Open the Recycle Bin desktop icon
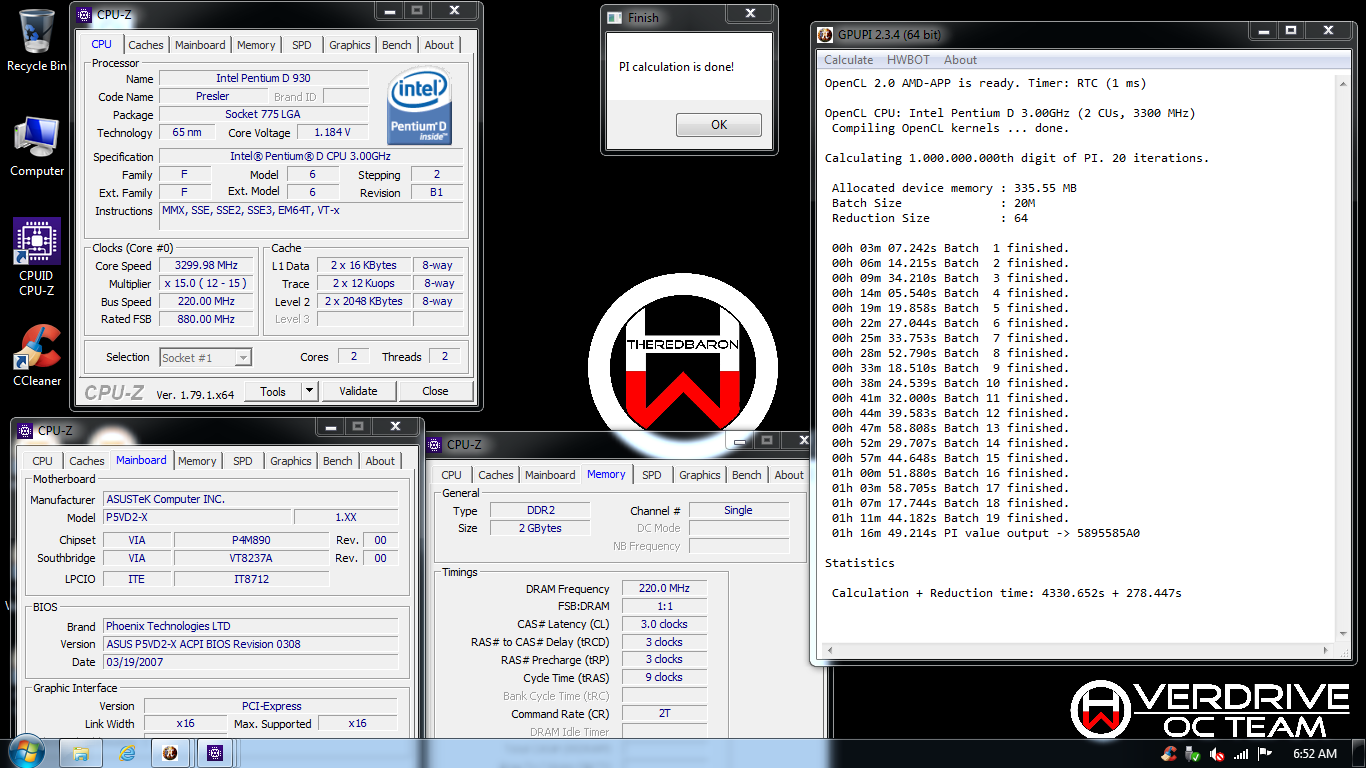 point(37,40)
